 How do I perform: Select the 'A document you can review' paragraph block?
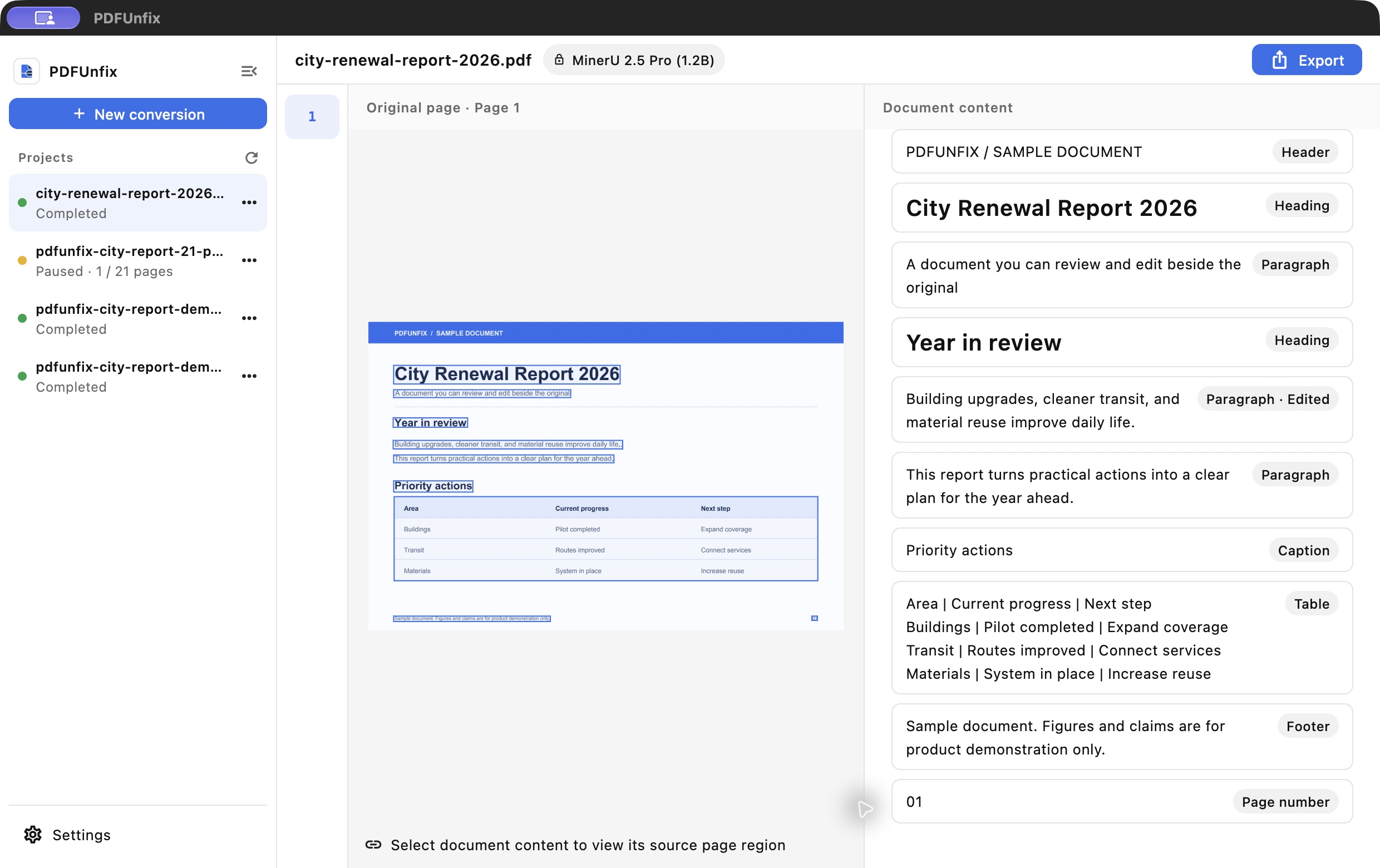tap(1122, 275)
